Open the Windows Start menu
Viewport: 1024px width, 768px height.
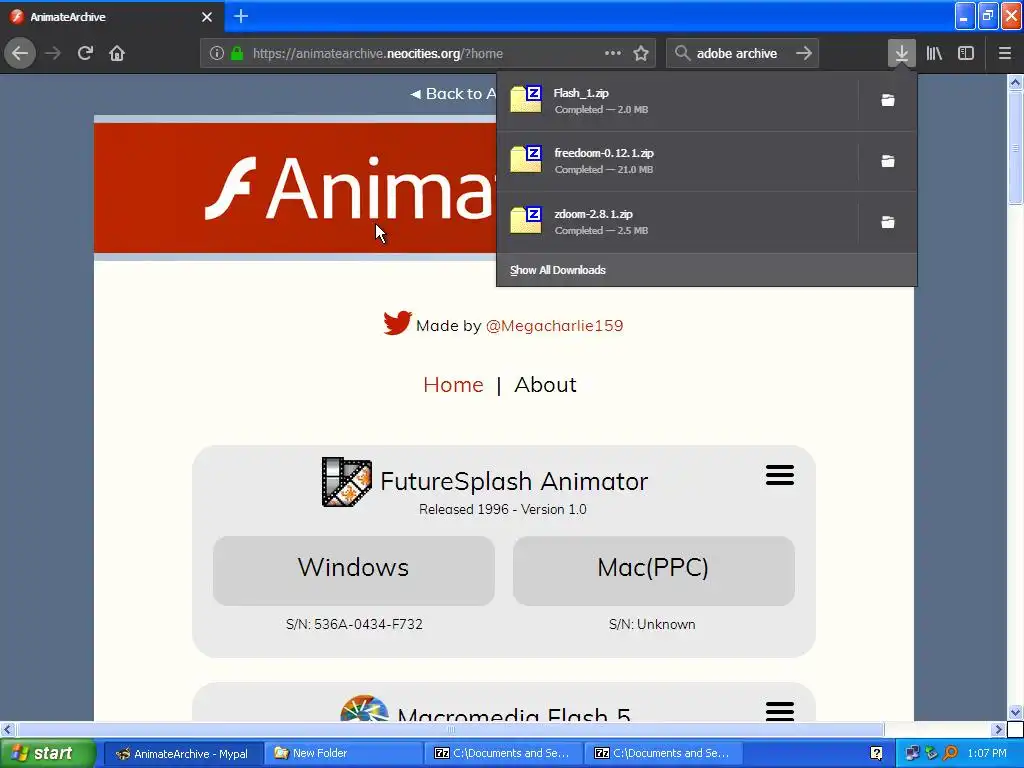click(46, 754)
